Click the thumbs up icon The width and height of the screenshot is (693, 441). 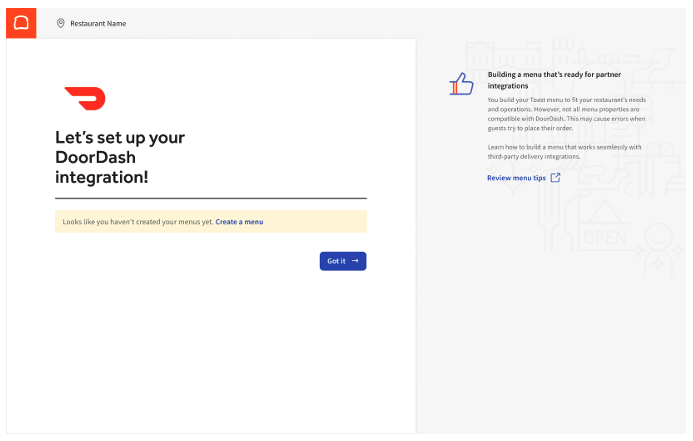[461, 84]
